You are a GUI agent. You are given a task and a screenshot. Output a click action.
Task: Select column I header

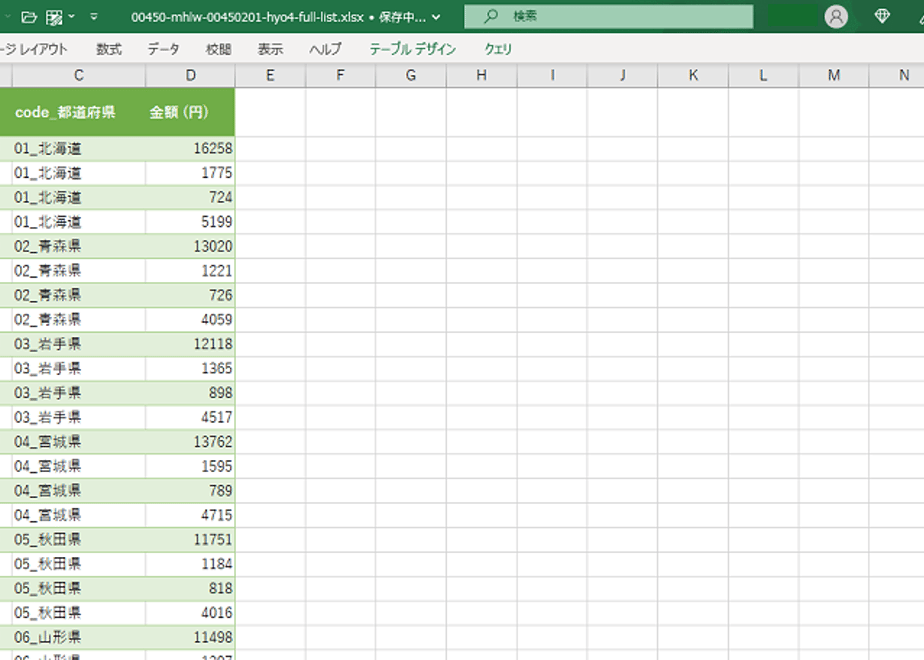[552, 75]
